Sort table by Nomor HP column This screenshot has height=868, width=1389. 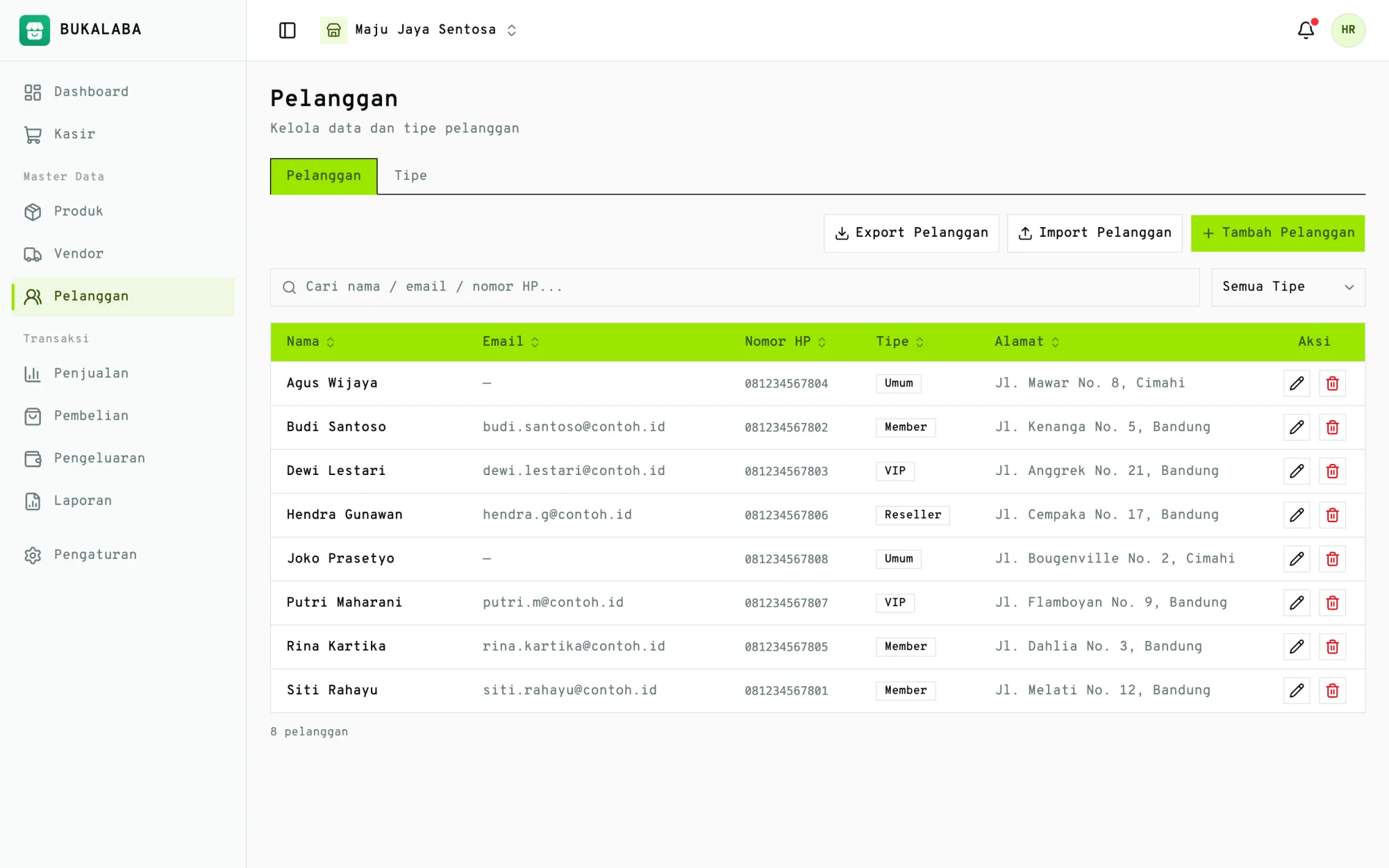(785, 342)
